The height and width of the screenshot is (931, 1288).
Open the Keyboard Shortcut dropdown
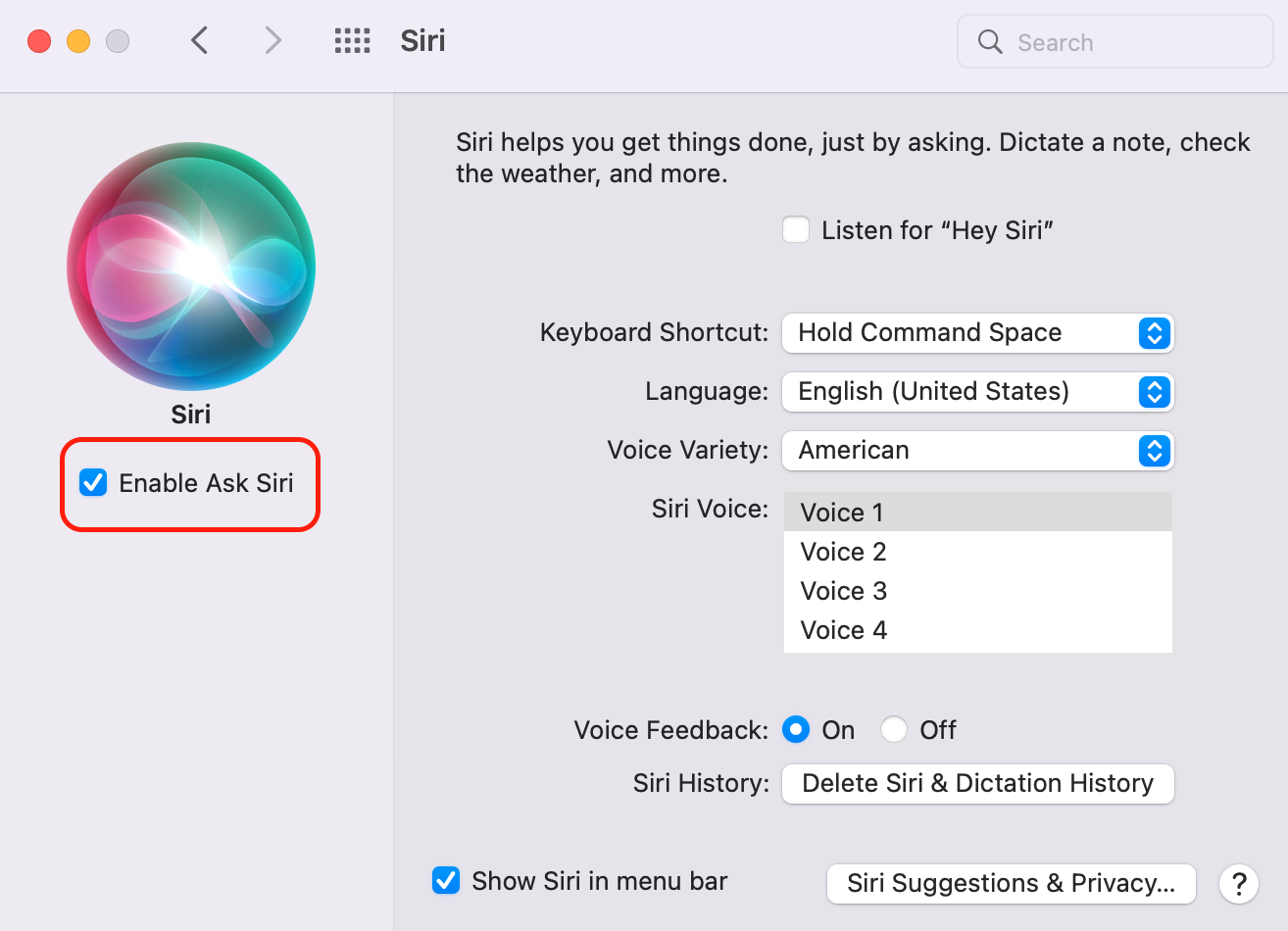tap(977, 333)
